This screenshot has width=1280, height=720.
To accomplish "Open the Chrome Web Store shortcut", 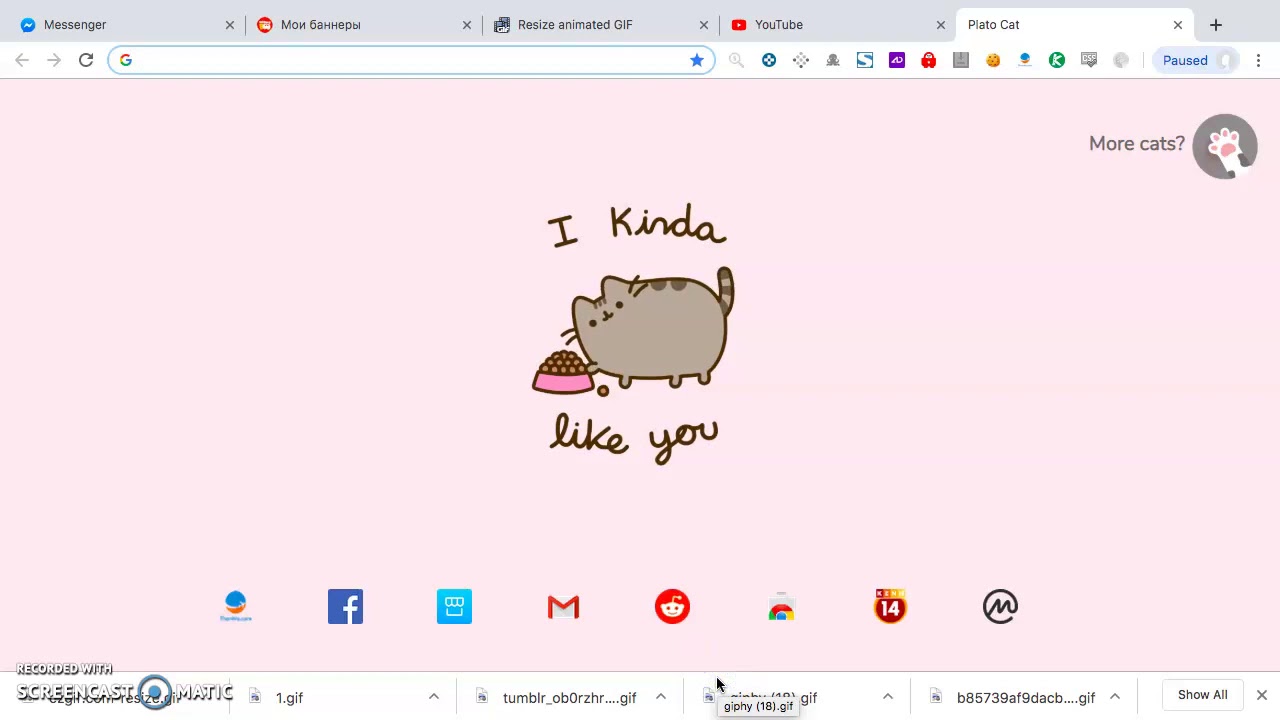I will coord(781,607).
